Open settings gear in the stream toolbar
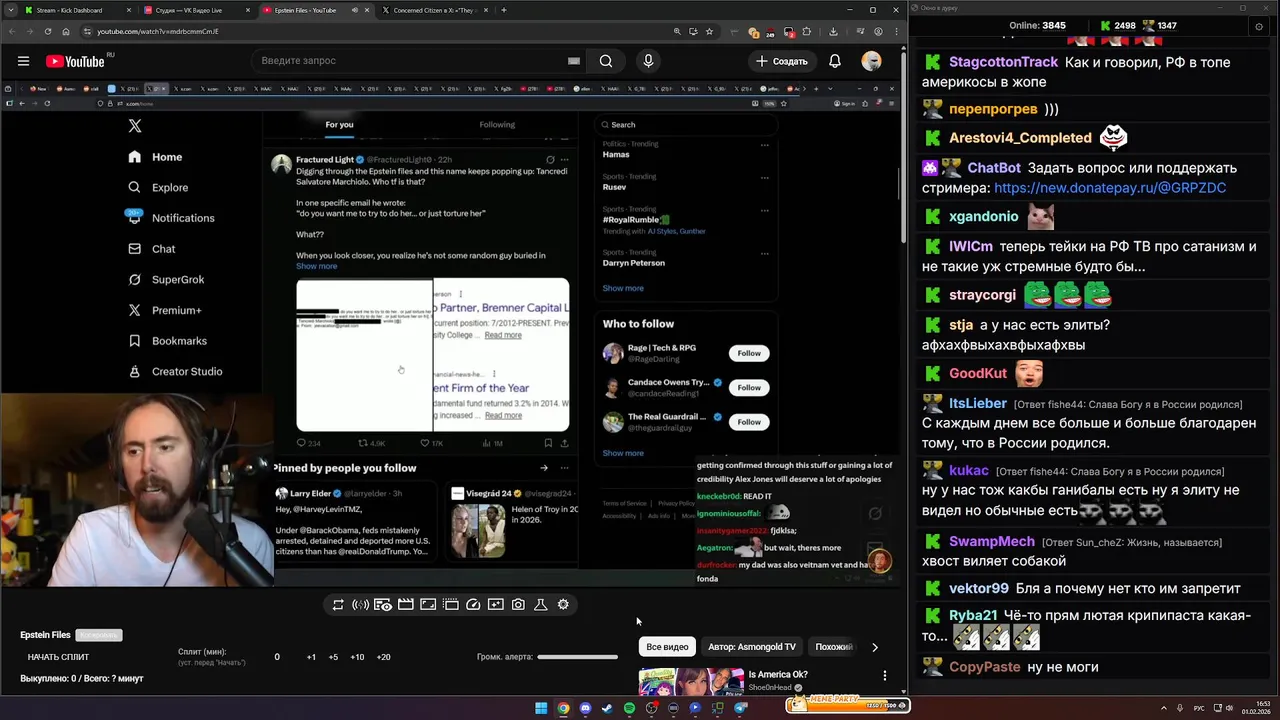 [x=563, y=605]
